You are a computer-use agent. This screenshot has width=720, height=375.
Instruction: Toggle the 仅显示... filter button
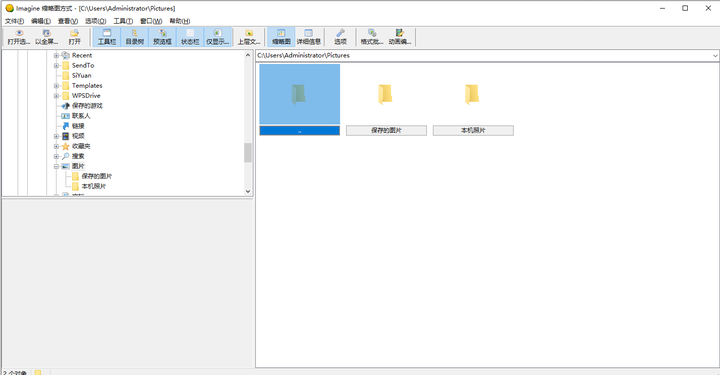(218, 37)
